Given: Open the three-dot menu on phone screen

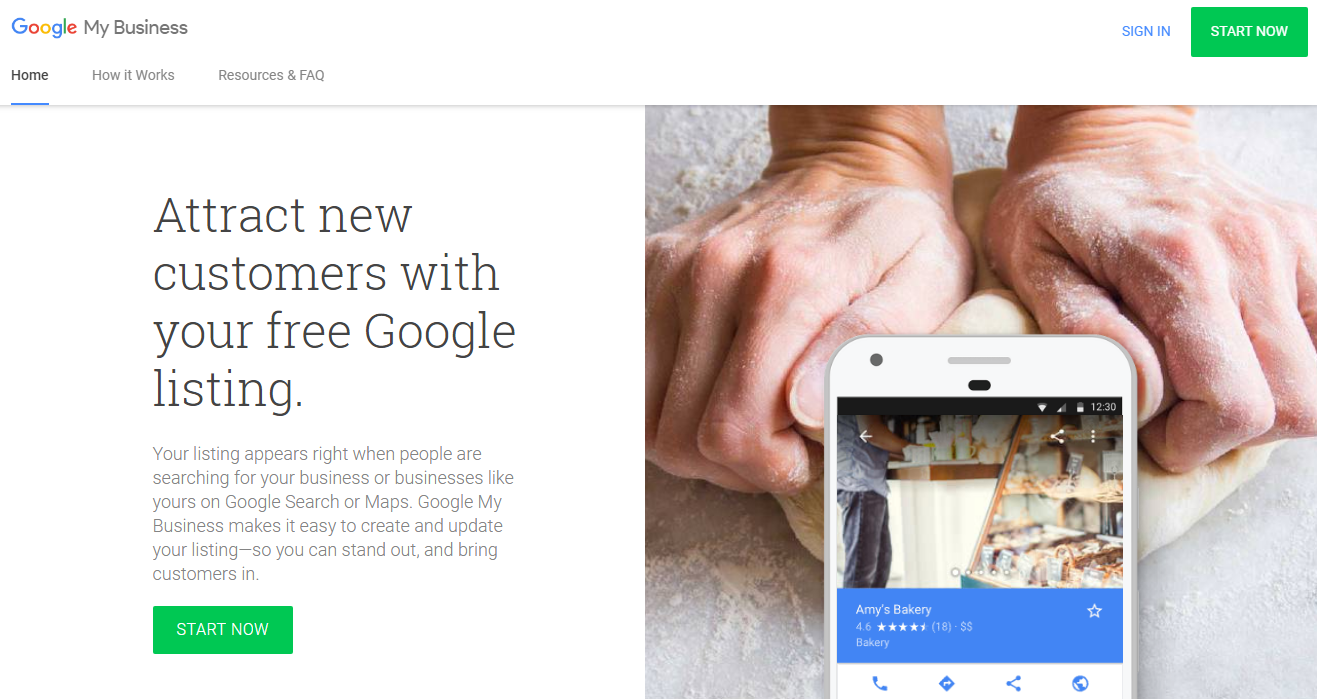Looking at the screenshot, I should pos(1093,436).
